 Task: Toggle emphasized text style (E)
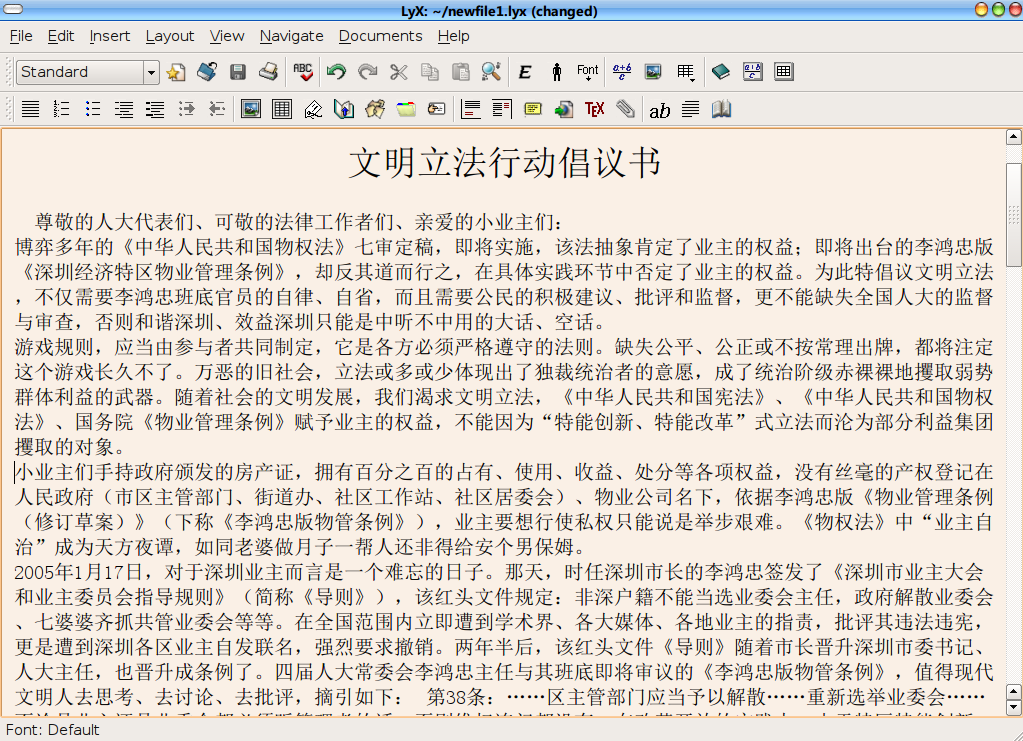click(x=525, y=72)
